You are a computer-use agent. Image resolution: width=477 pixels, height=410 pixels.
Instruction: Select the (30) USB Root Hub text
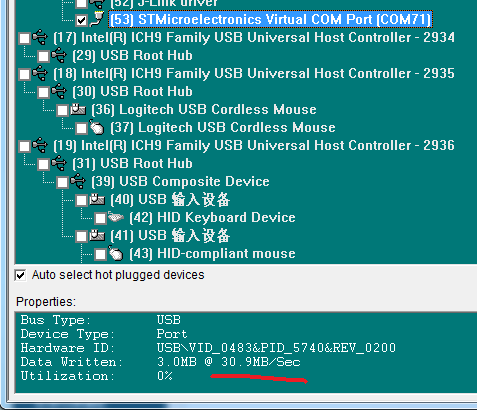132,91
